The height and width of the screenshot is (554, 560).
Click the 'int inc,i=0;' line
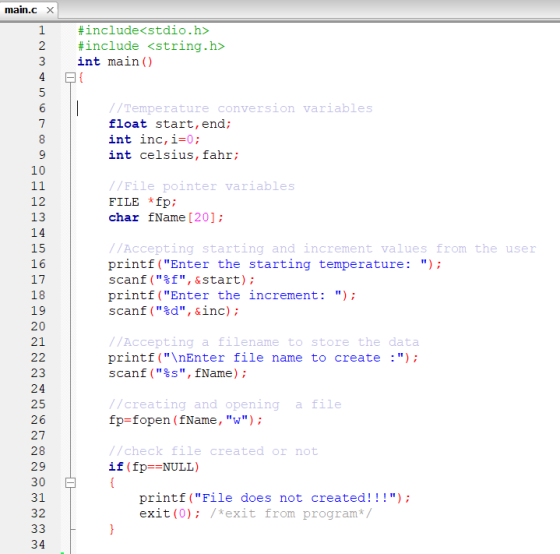(154, 139)
